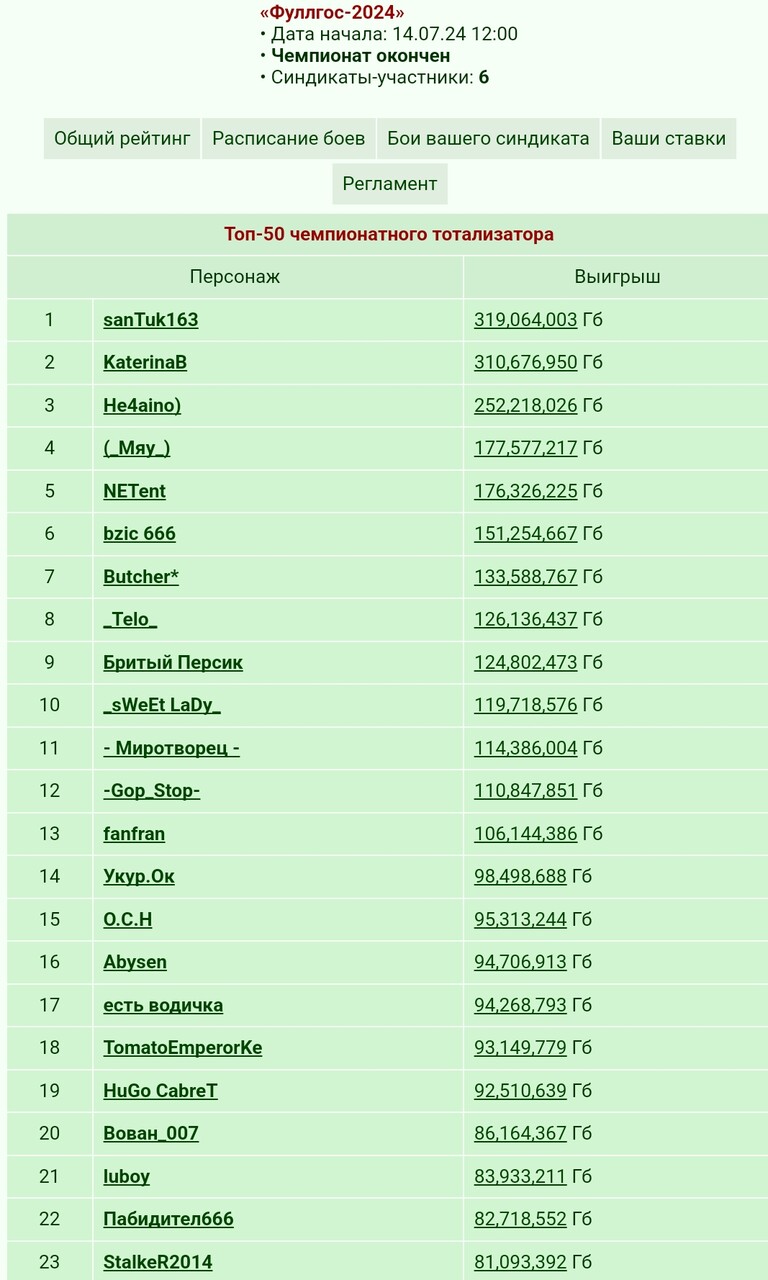Viewport: 768px width, 1280px height.
Task: Open StalkeR2014 winnings 81,093,392
Action: coord(520,1262)
